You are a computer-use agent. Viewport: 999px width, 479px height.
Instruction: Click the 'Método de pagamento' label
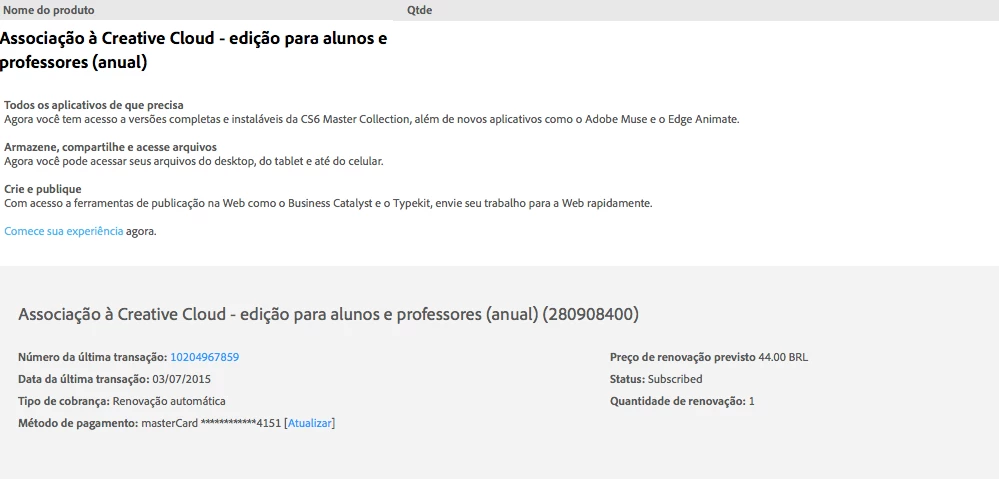pos(78,423)
